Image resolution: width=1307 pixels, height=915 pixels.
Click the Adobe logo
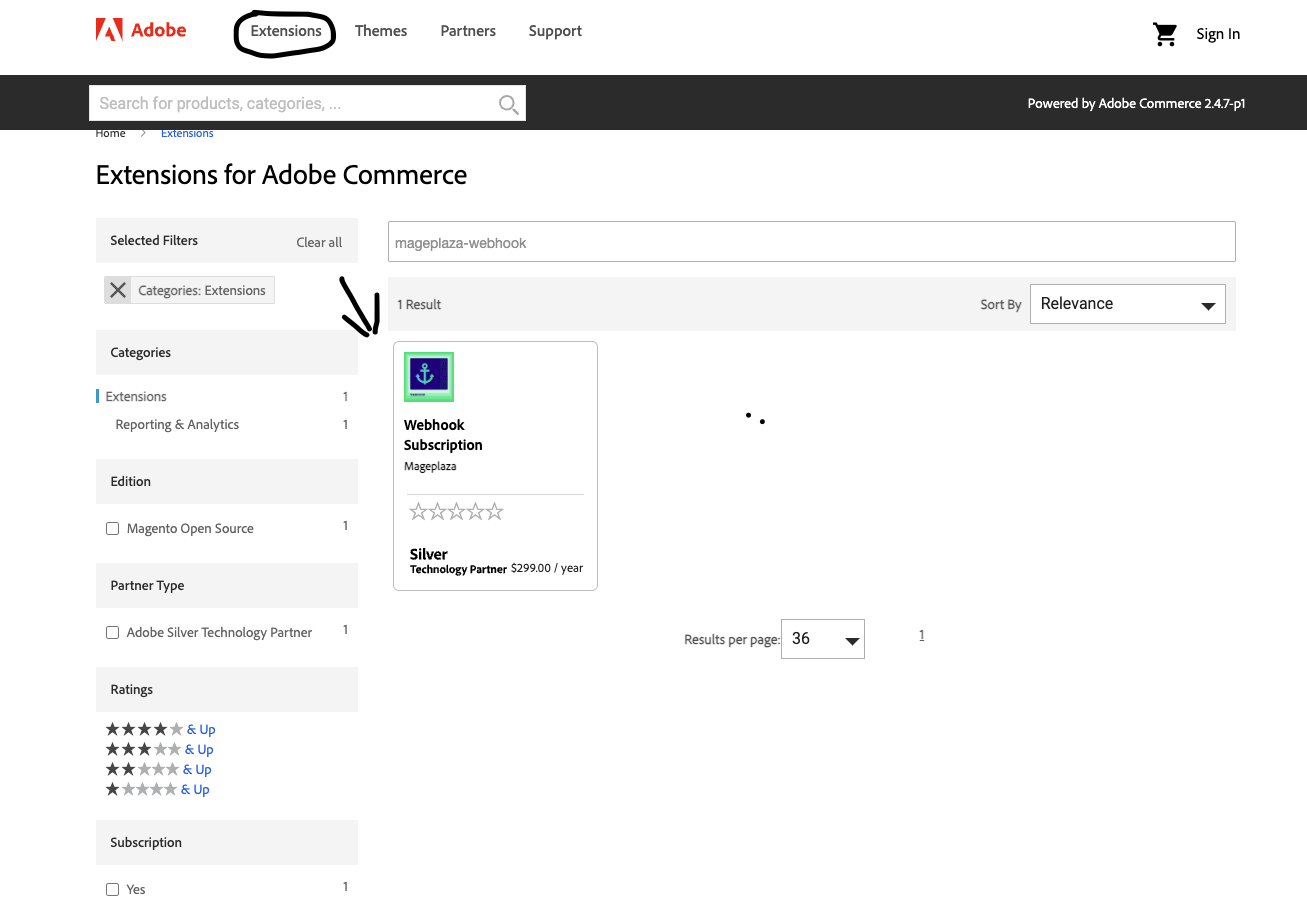point(141,31)
